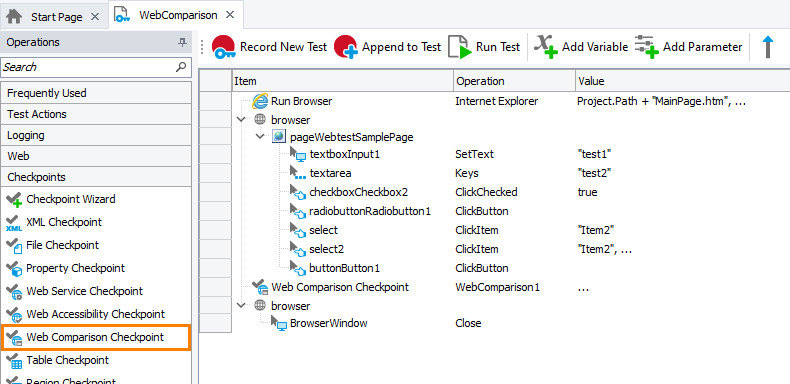
Task: Click the Add Variable icon
Action: point(546,47)
